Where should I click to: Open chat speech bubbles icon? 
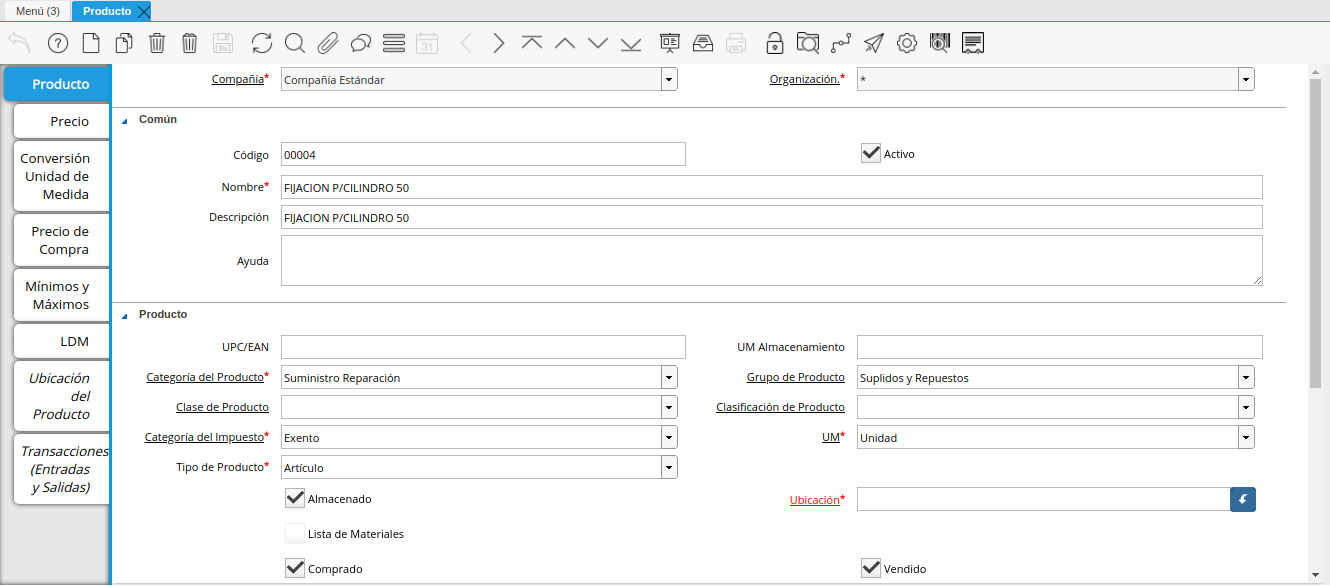pyautogui.click(x=361, y=43)
